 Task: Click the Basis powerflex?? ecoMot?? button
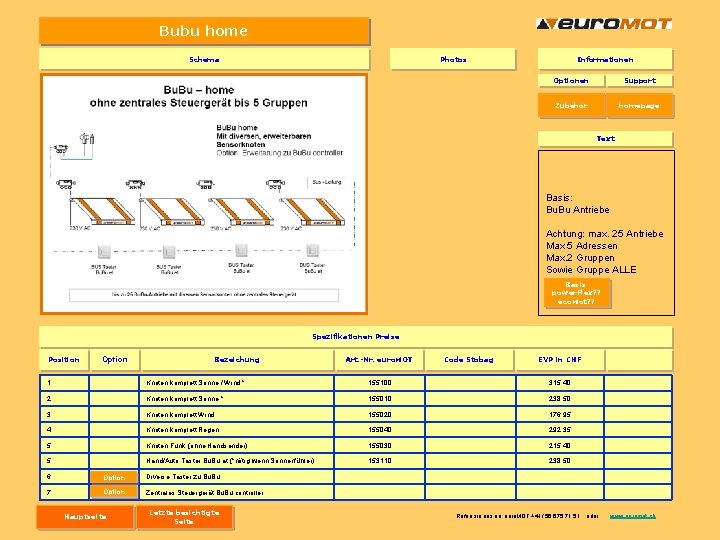coord(577,293)
